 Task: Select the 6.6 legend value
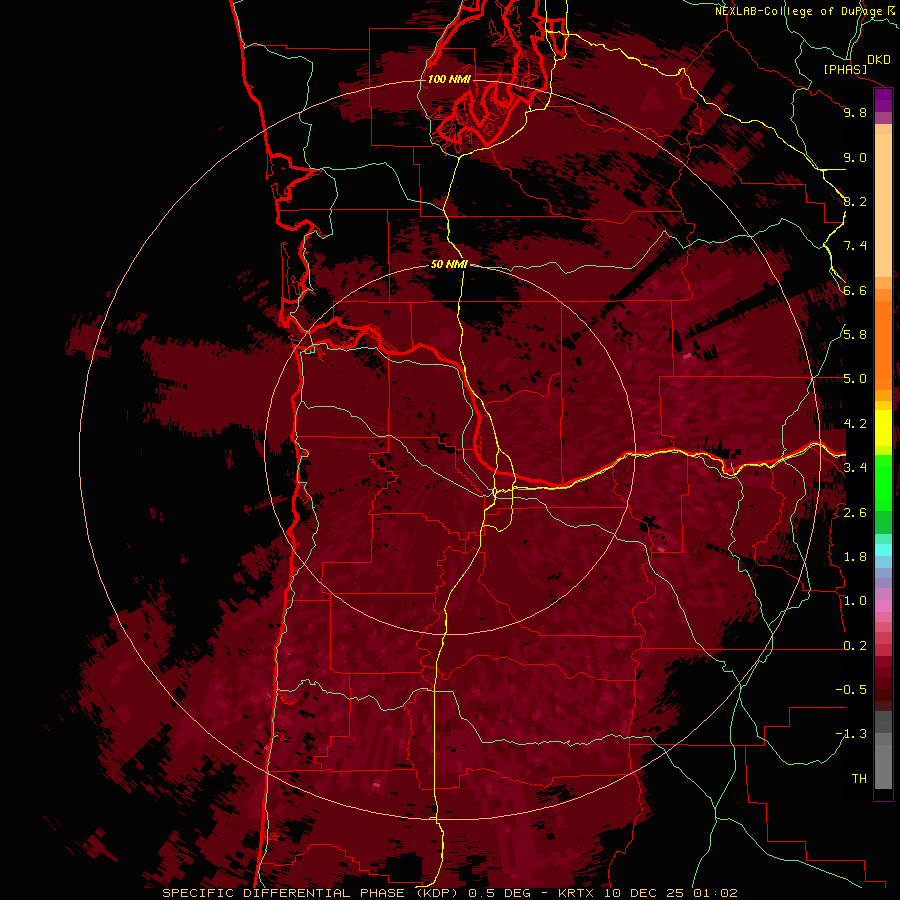855,290
